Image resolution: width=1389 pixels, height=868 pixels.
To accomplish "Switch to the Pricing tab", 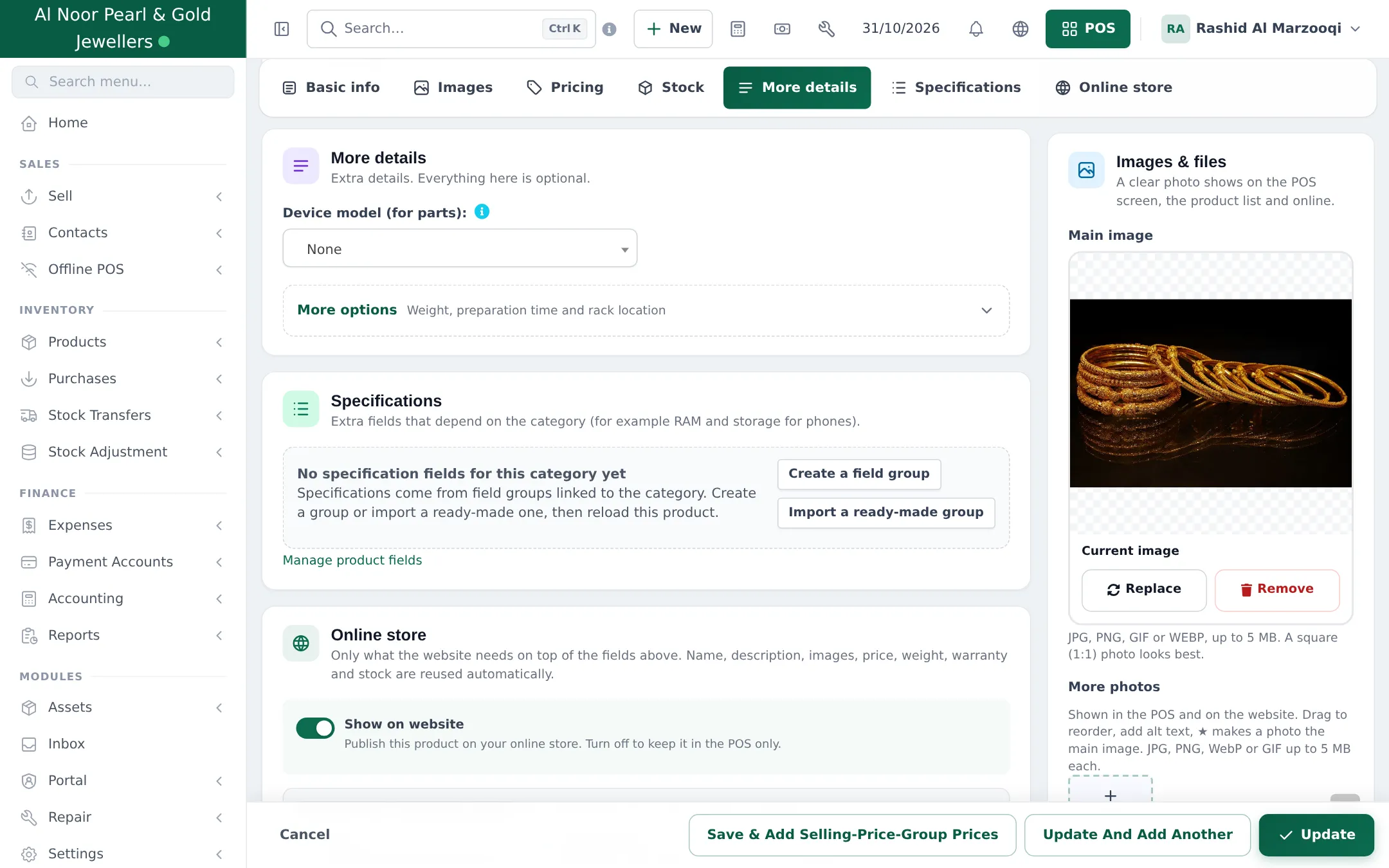I will click(565, 87).
